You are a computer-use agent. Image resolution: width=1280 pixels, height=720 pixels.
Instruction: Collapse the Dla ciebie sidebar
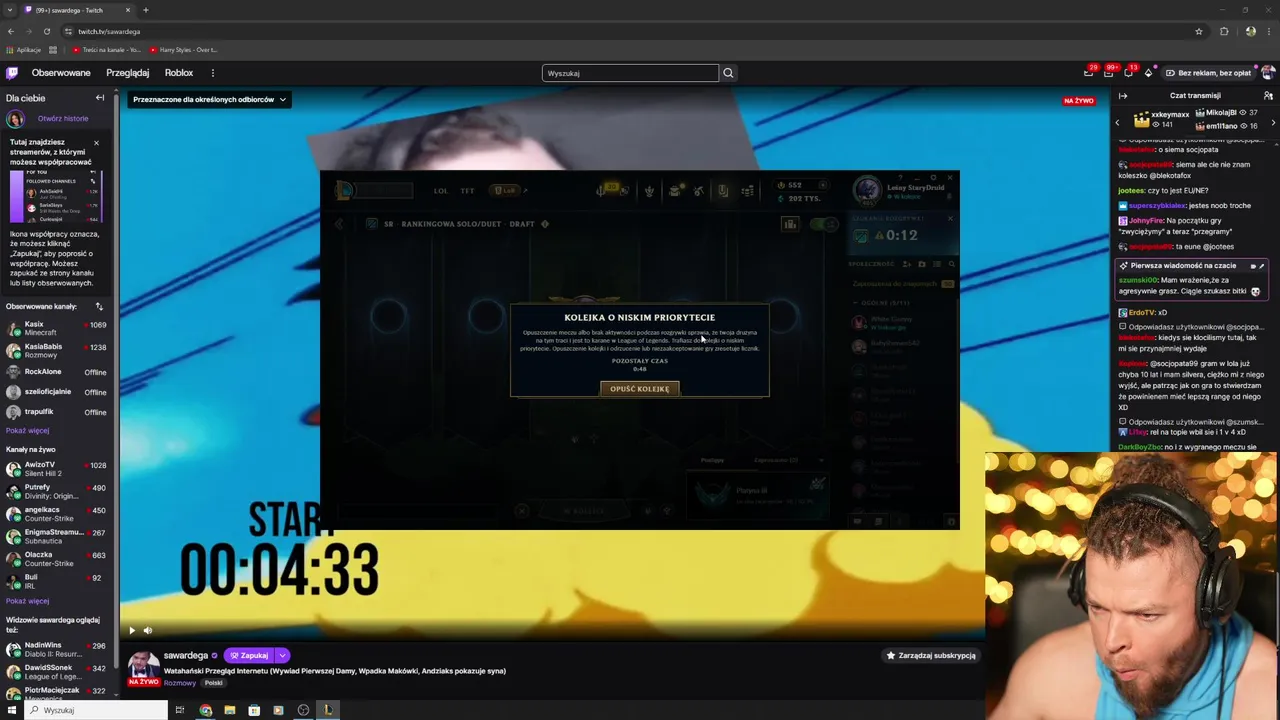(x=100, y=98)
